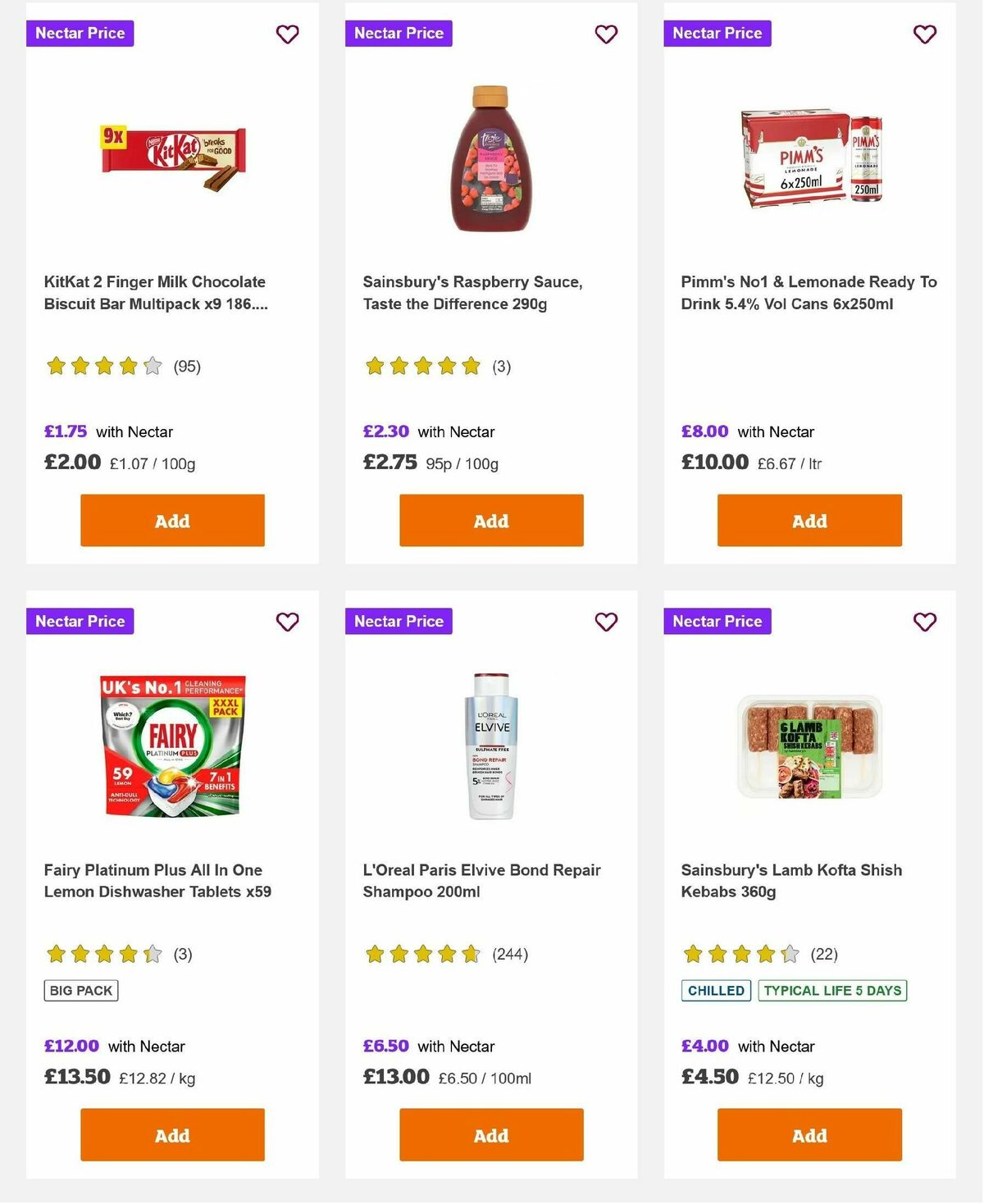Add KitKat multipack to basket

pos(171,520)
